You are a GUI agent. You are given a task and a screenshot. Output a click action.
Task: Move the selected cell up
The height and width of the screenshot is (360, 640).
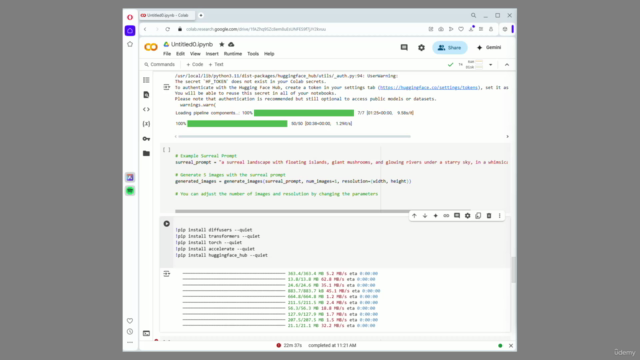click(x=414, y=216)
